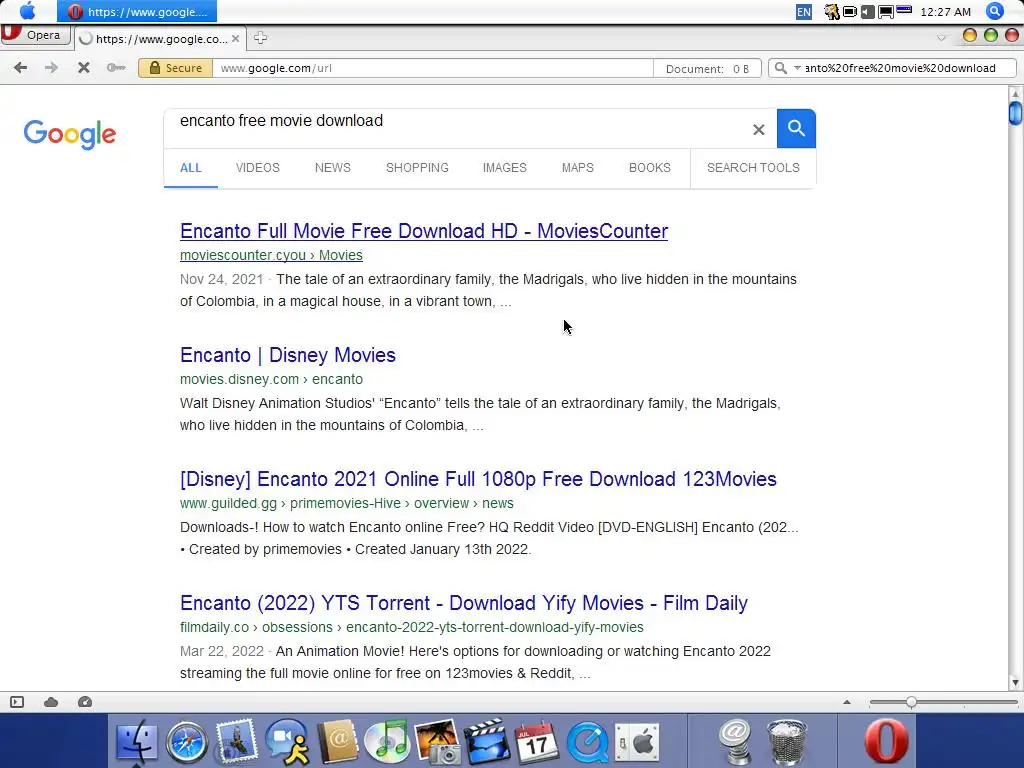Click the tiger icon in system tray
Screen dimensions: 1024x768
click(x=831, y=12)
